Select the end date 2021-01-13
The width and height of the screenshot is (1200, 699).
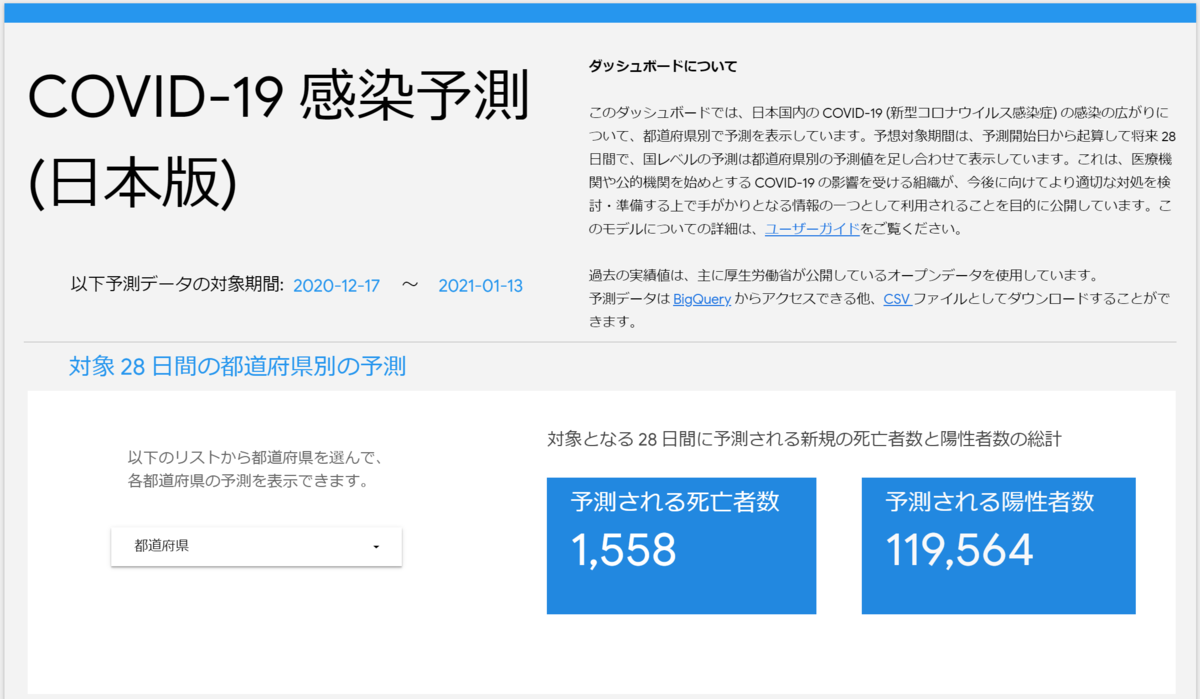tap(480, 286)
